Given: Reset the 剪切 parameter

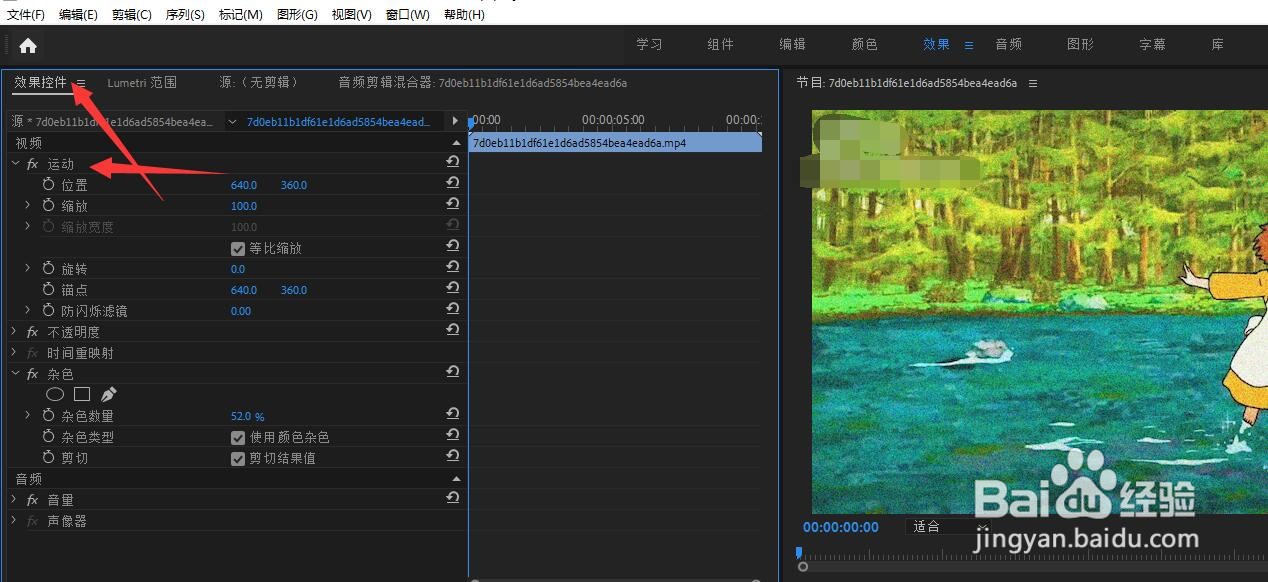Looking at the screenshot, I should (x=453, y=456).
